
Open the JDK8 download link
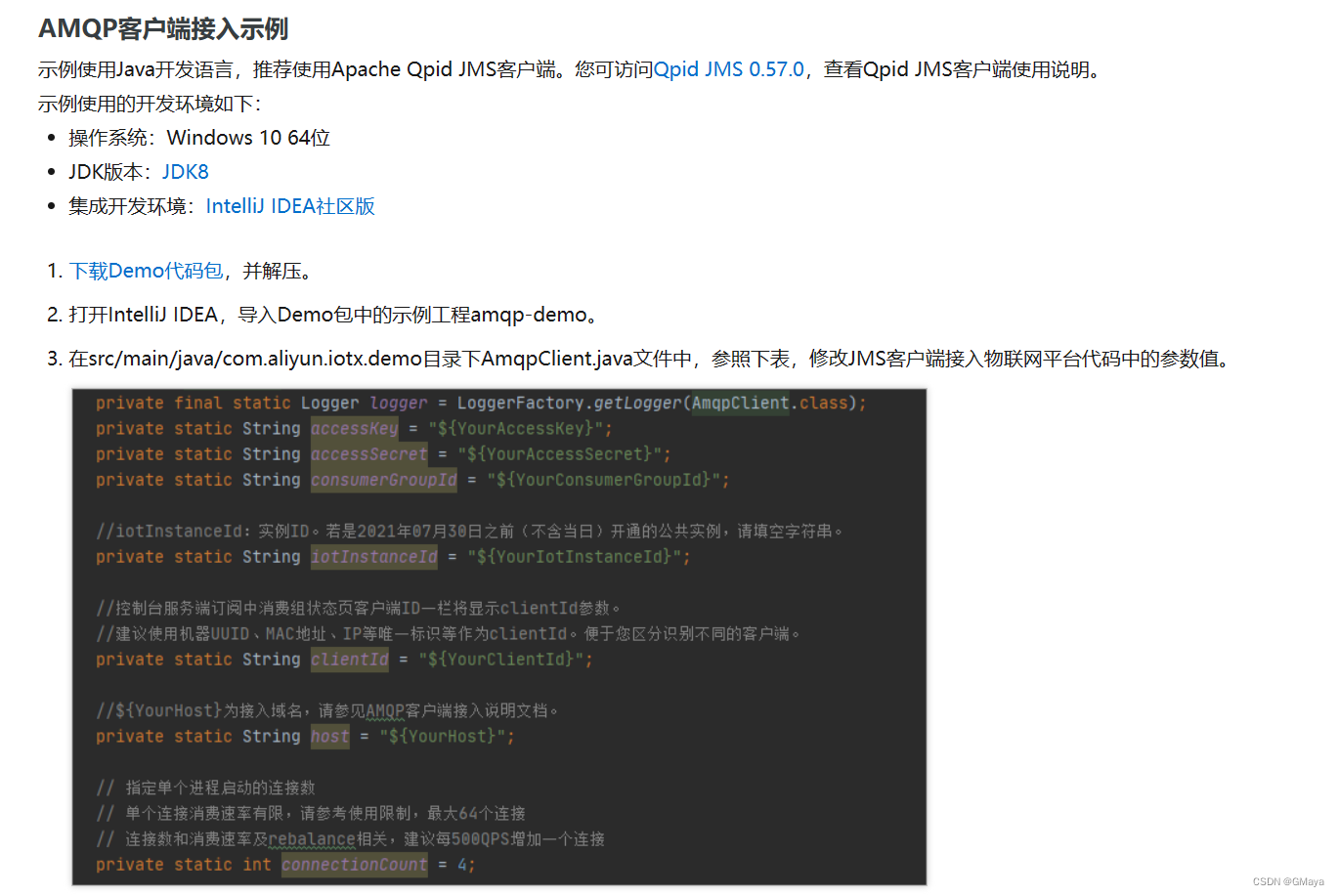tap(186, 172)
